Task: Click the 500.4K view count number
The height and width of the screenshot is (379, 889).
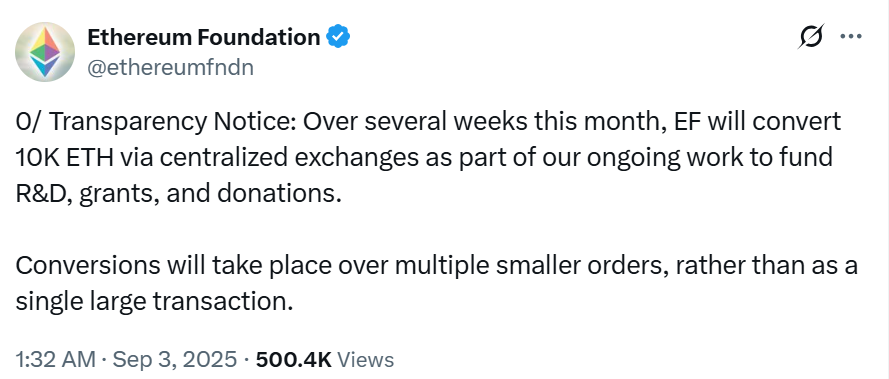Action: point(294,360)
